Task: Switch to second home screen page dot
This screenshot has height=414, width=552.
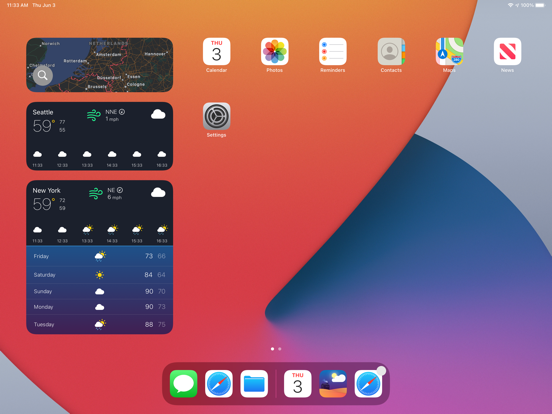Action: [280, 349]
